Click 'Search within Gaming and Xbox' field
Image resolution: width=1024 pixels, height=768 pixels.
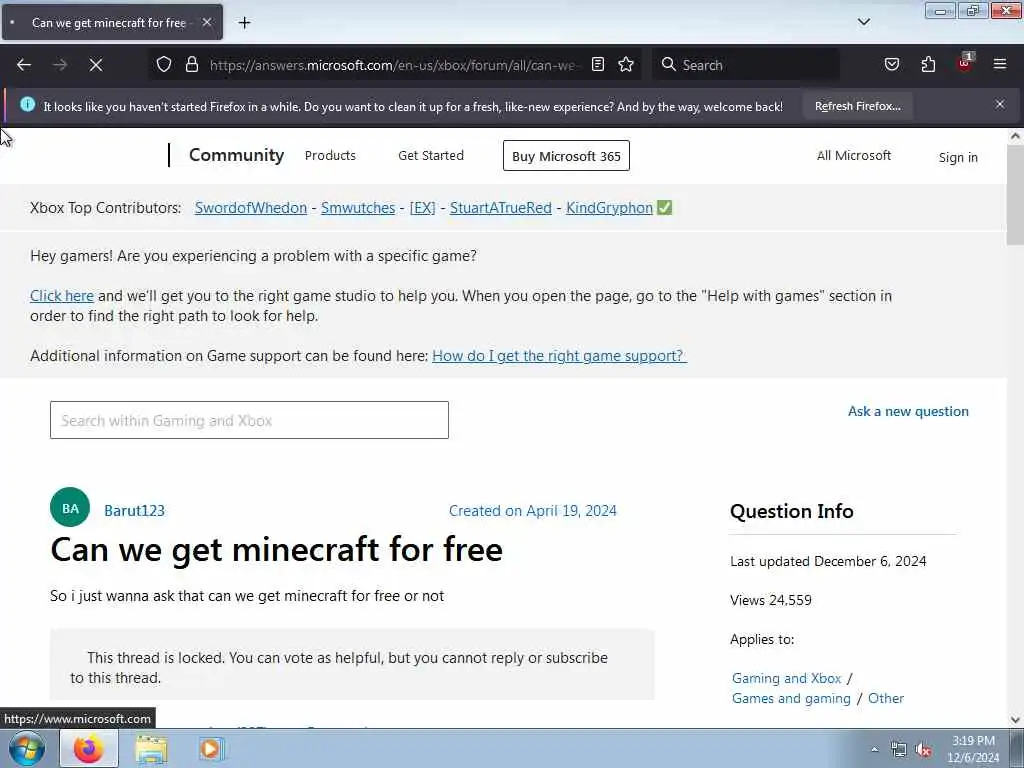[249, 420]
